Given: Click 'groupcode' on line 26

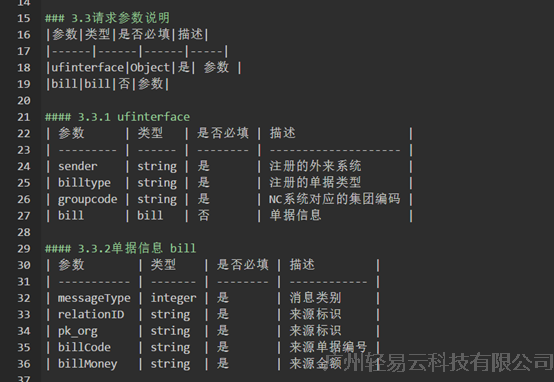Looking at the screenshot, I should coord(88,199).
